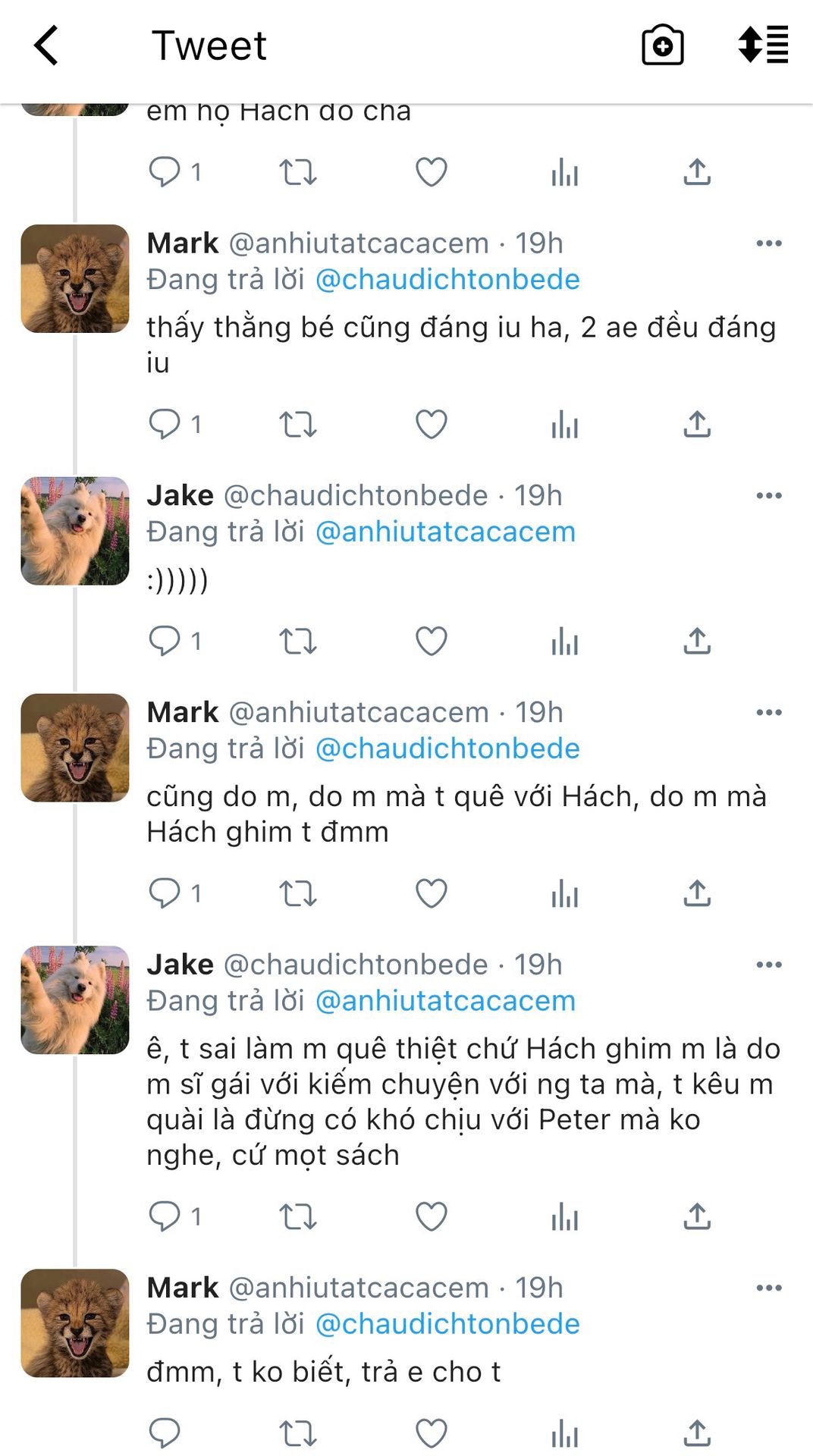Share Jake's 'ê, t sai làm m quê' tweet

697,1216
